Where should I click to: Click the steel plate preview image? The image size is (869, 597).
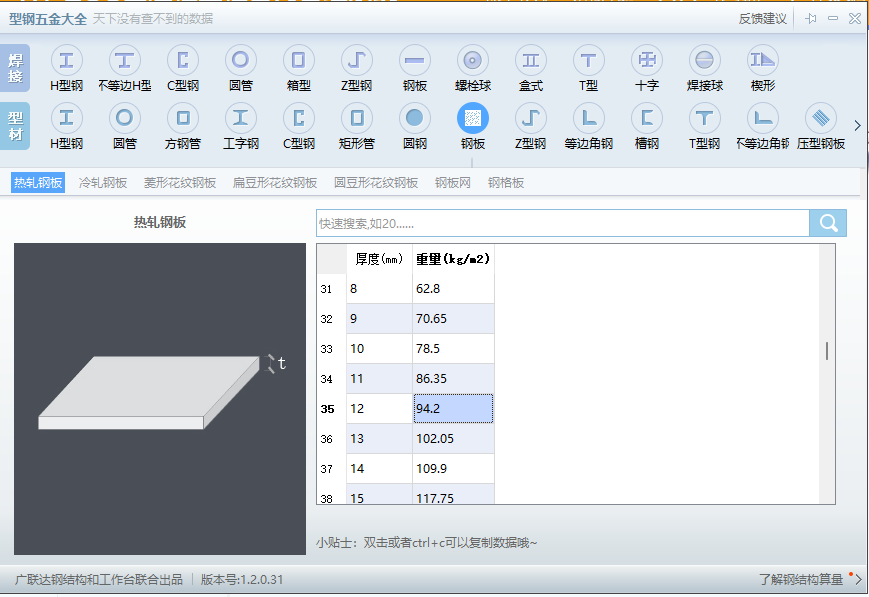(160, 399)
